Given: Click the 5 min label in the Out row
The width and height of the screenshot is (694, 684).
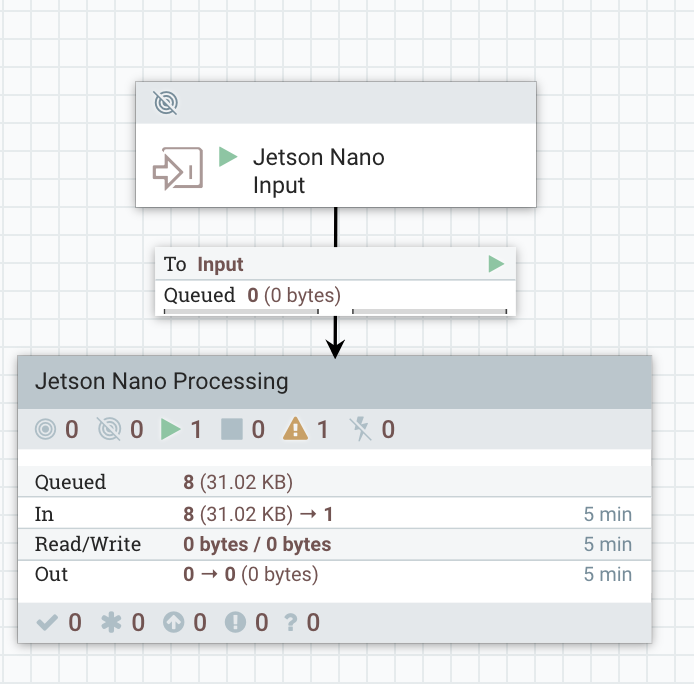Looking at the screenshot, I should pyautogui.click(x=608, y=574).
